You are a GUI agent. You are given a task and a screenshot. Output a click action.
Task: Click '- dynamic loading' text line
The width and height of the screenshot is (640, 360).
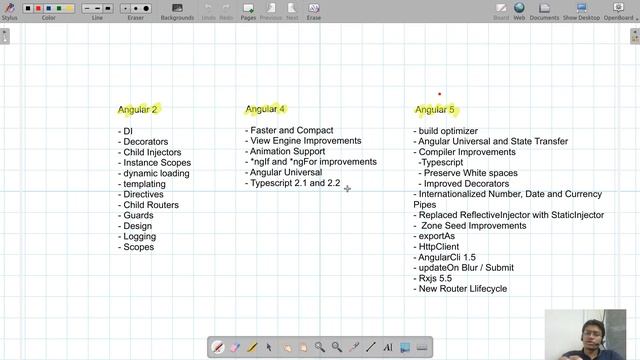[153, 173]
